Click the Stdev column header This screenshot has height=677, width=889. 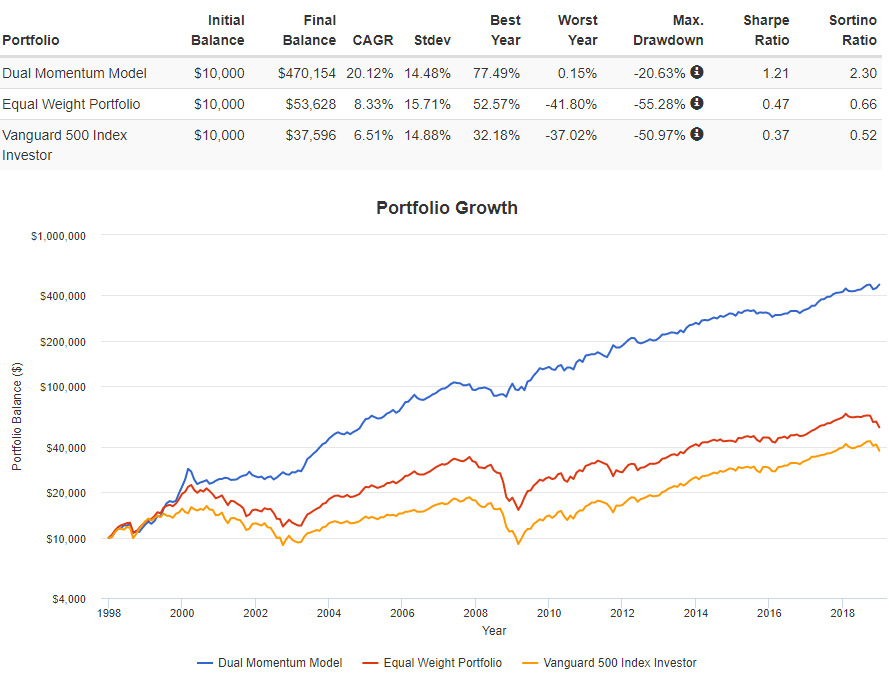tap(431, 40)
